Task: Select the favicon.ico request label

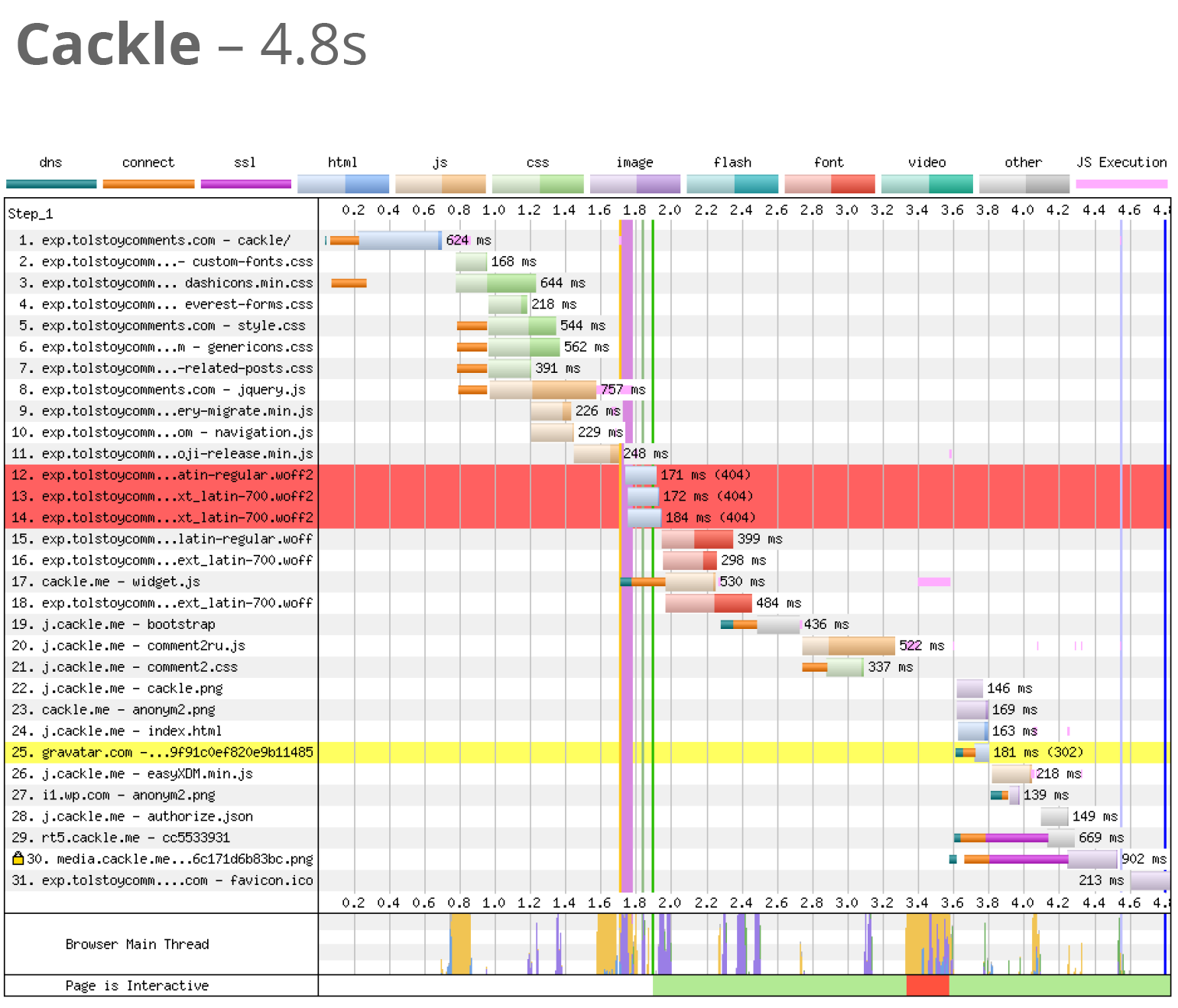Action: click(162, 882)
